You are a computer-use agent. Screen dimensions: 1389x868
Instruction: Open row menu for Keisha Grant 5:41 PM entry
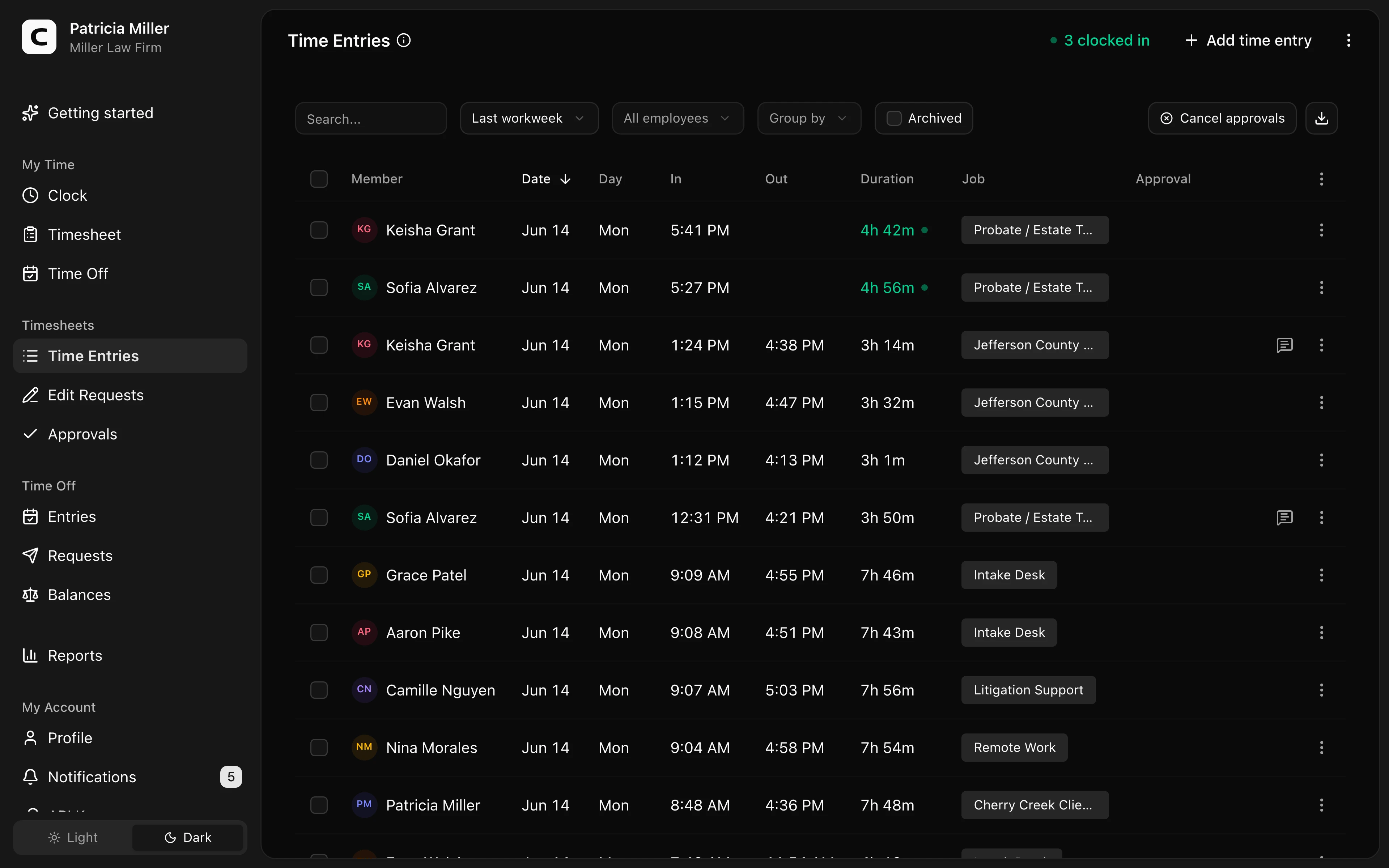point(1321,230)
